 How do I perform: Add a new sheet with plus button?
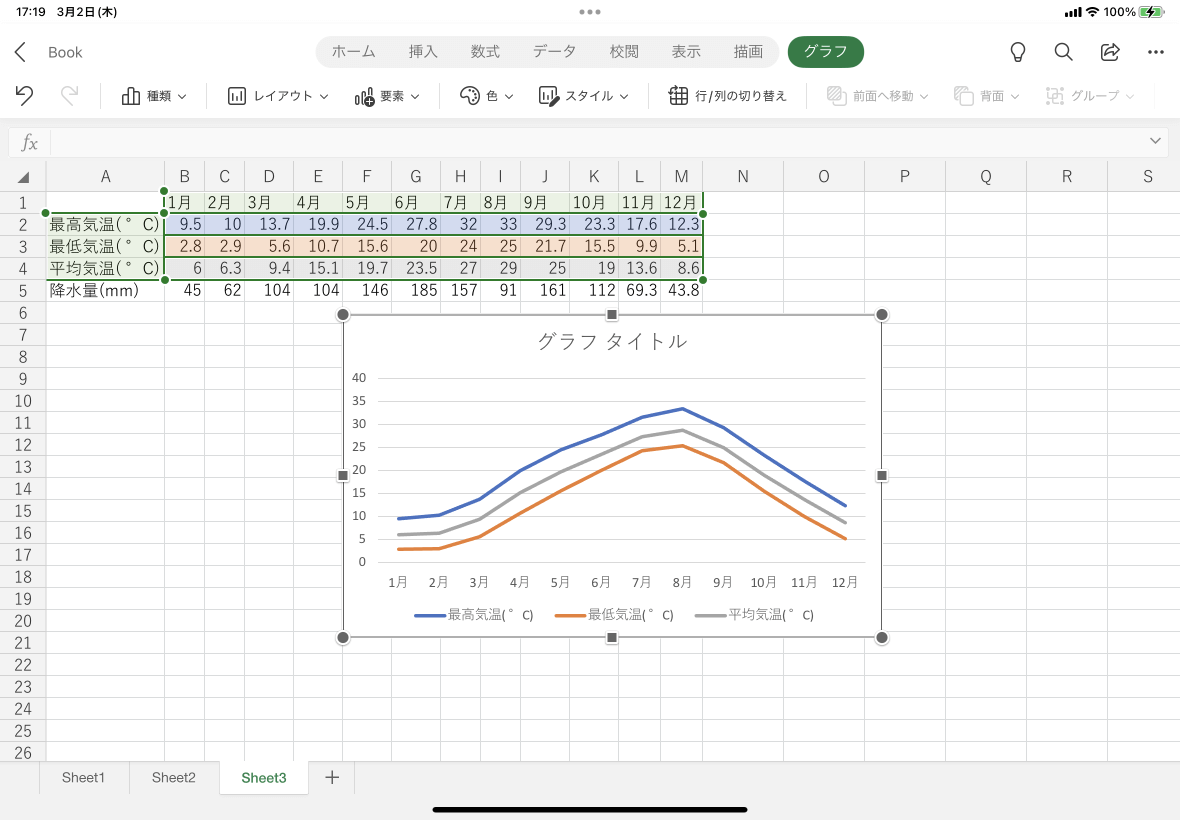pos(332,777)
